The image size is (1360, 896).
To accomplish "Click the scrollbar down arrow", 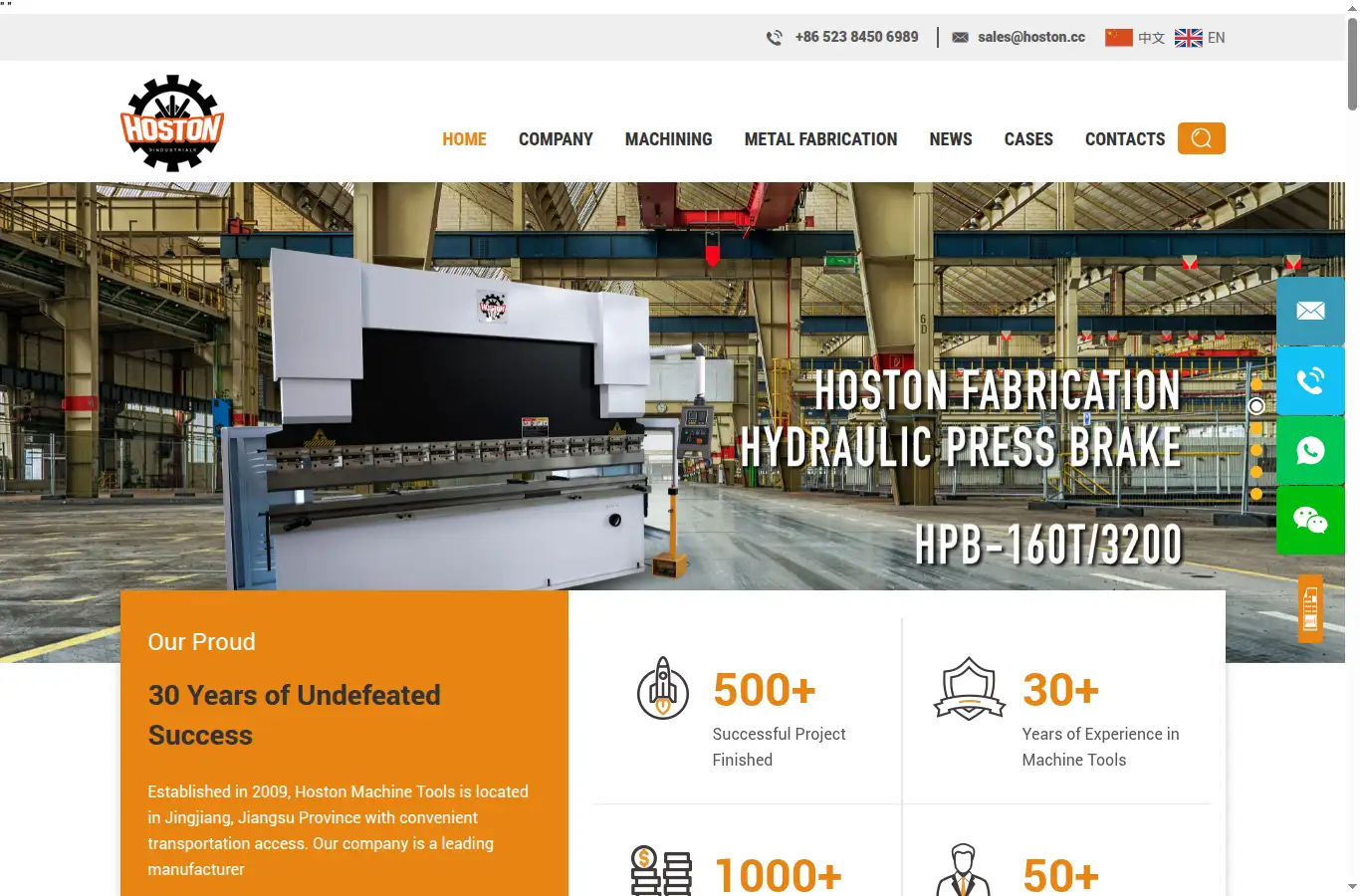I will tap(1352, 887).
